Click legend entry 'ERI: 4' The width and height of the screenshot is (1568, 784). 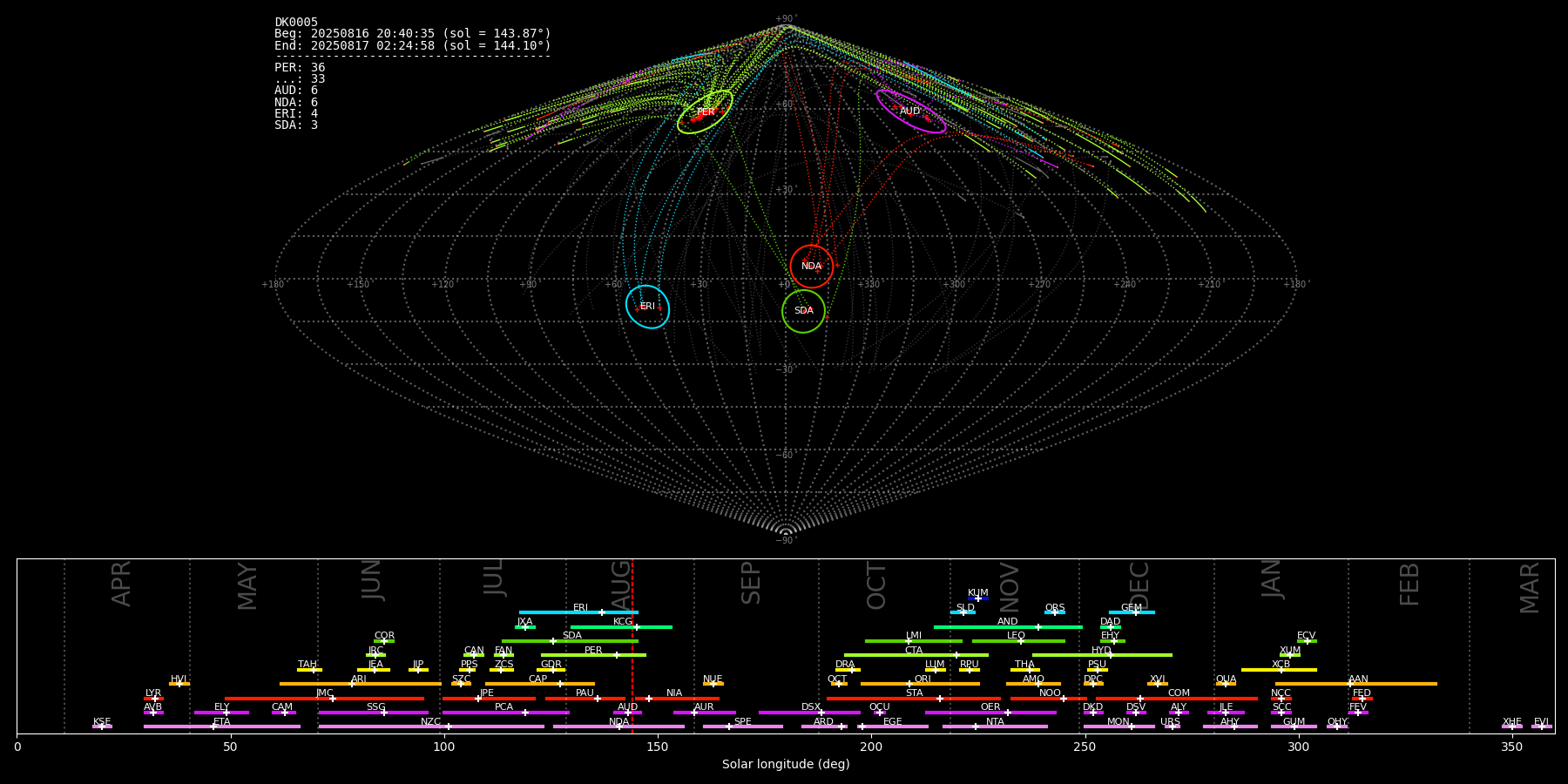pyautogui.click(x=296, y=114)
